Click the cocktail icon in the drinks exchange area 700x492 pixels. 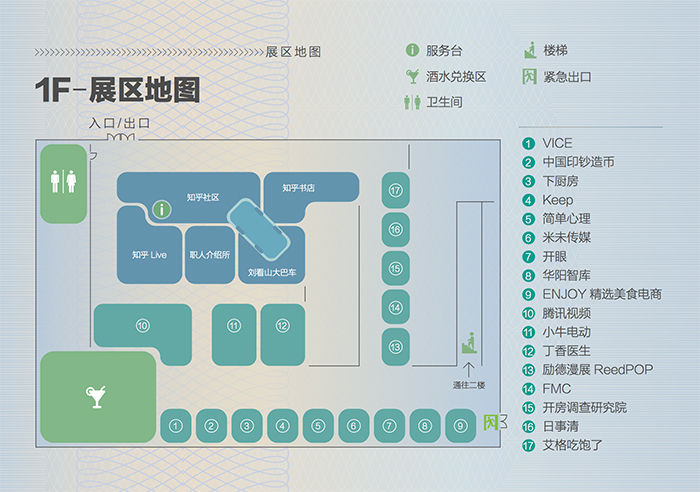(96, 397)
